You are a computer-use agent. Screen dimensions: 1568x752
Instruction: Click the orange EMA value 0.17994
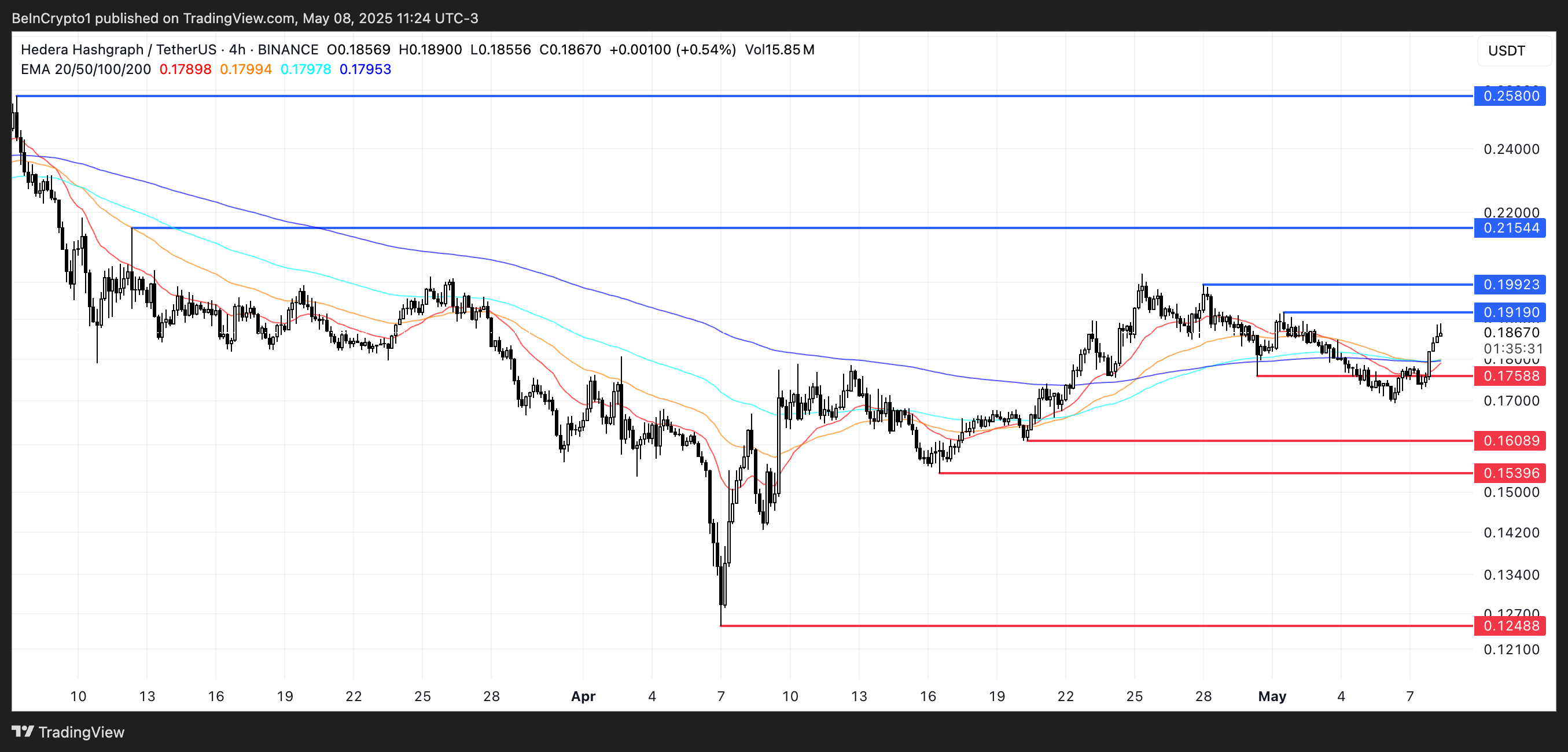pyautogui.click(x=245, y=69)
